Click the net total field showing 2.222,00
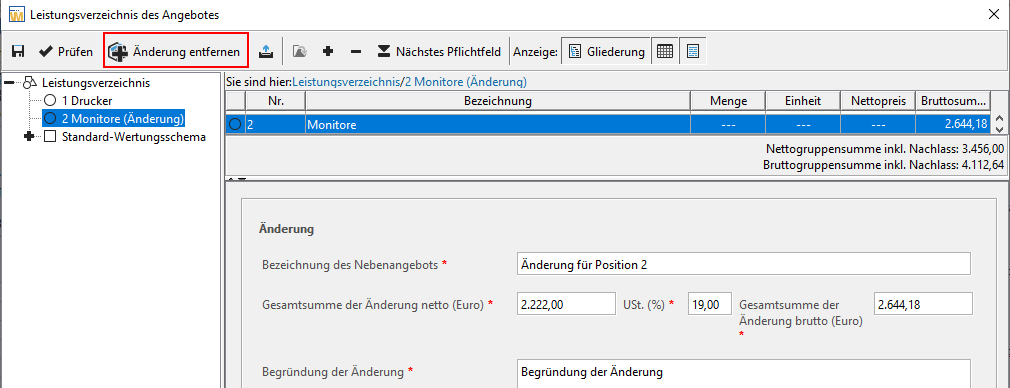 (566, 304)
